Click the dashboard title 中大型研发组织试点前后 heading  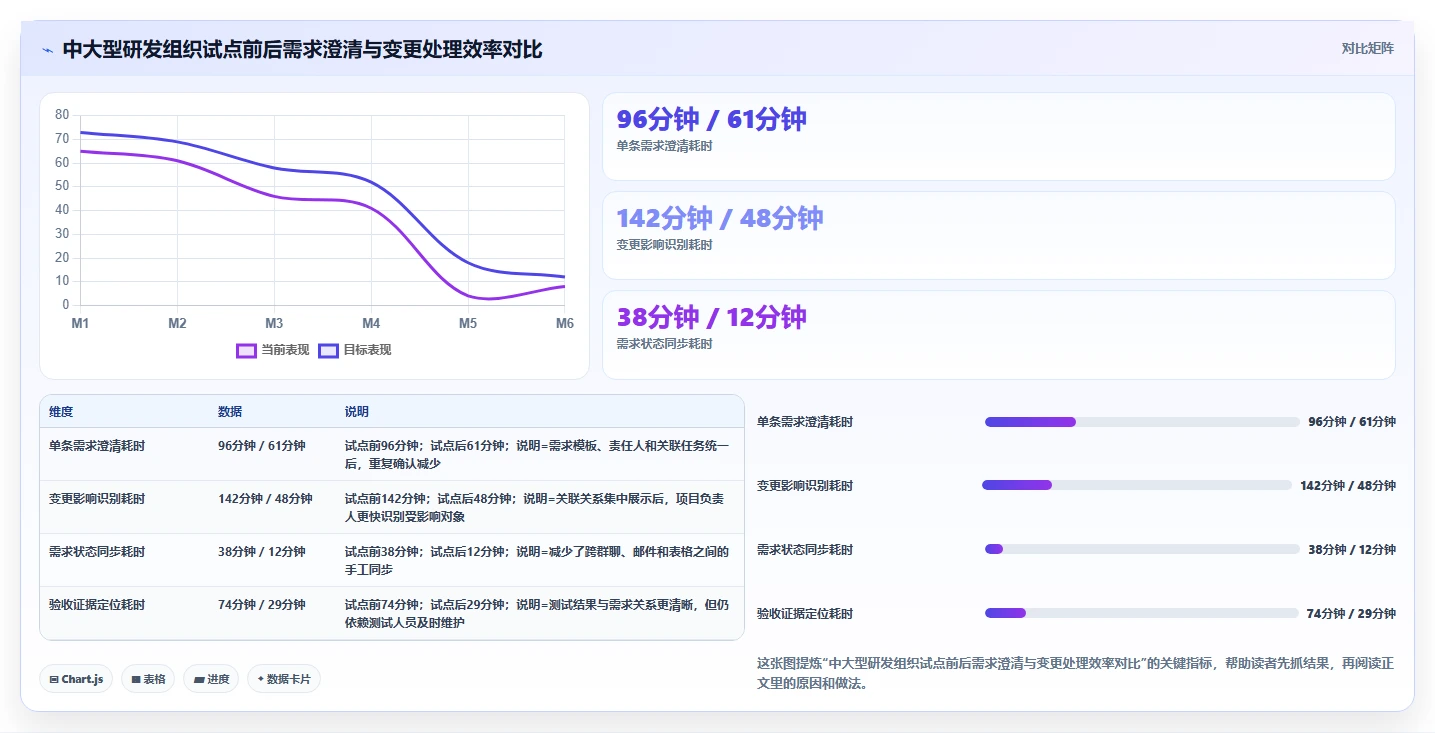coord(302,49)
